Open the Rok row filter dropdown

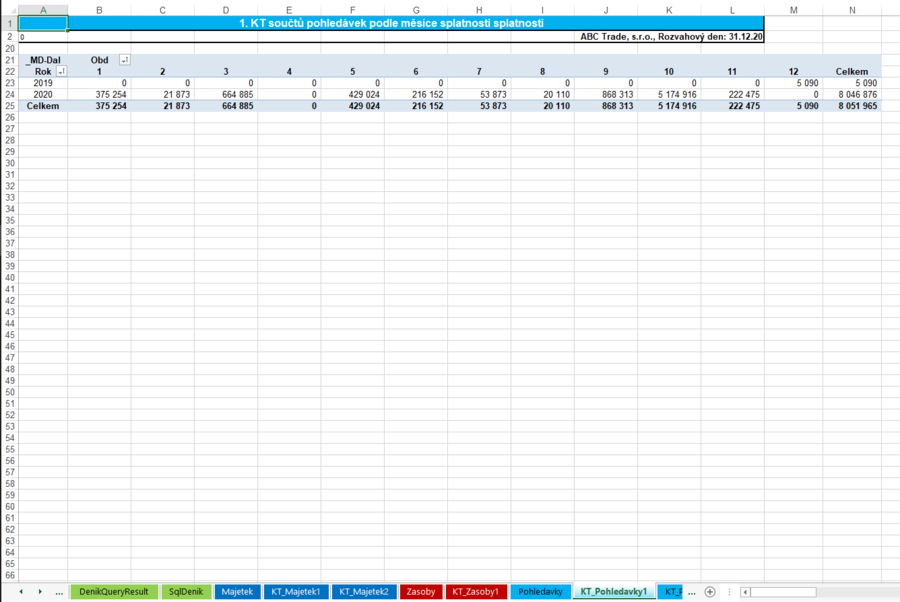pos(61,71)
